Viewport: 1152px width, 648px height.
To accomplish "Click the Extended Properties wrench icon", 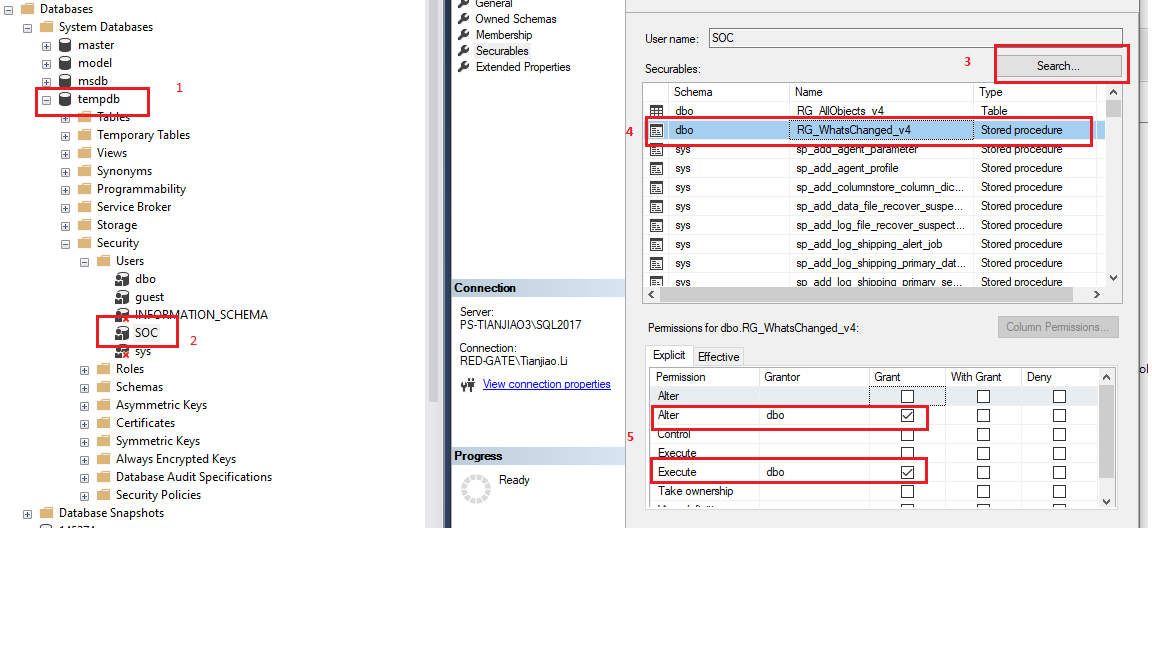I will [464, 67].
